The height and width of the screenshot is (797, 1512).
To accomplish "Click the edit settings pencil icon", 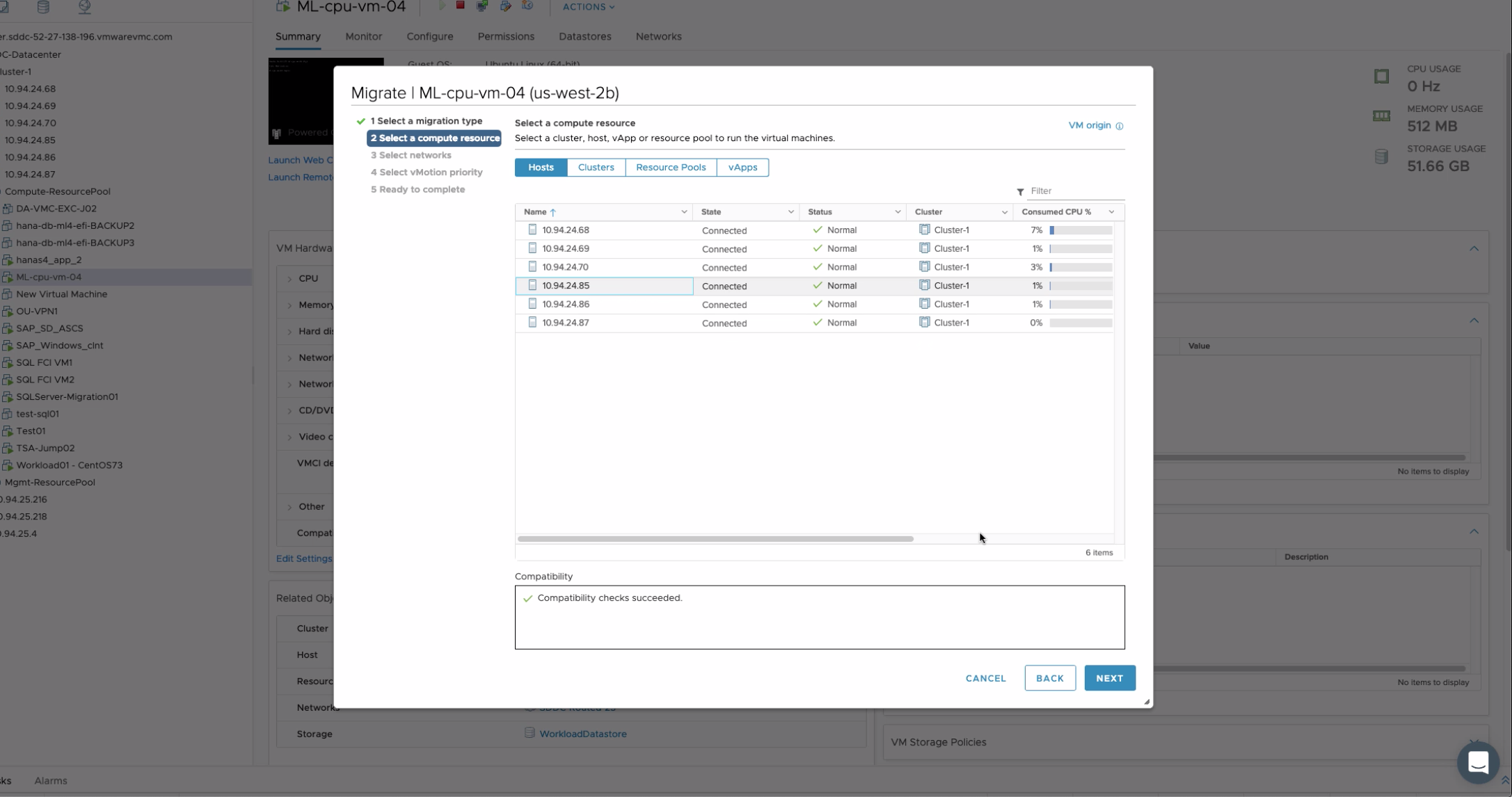I will (x=505, y=6).
